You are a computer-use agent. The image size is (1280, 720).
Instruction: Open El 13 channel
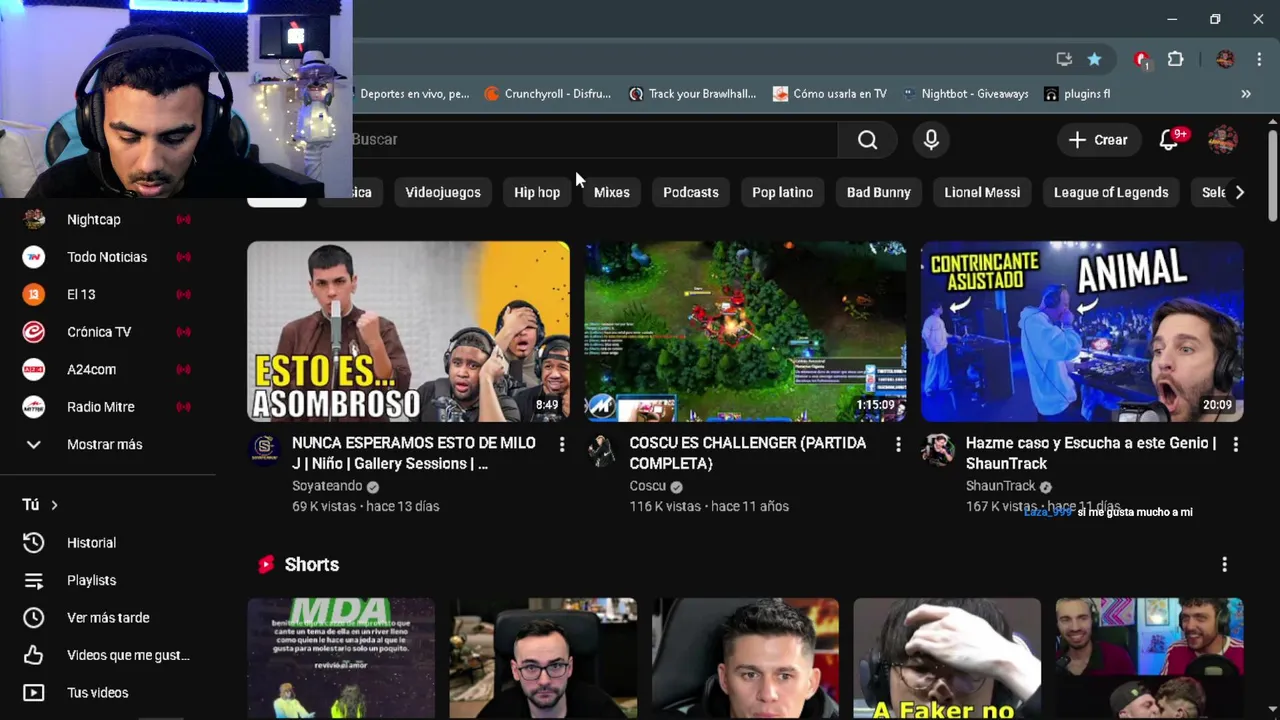click(108, 294)
